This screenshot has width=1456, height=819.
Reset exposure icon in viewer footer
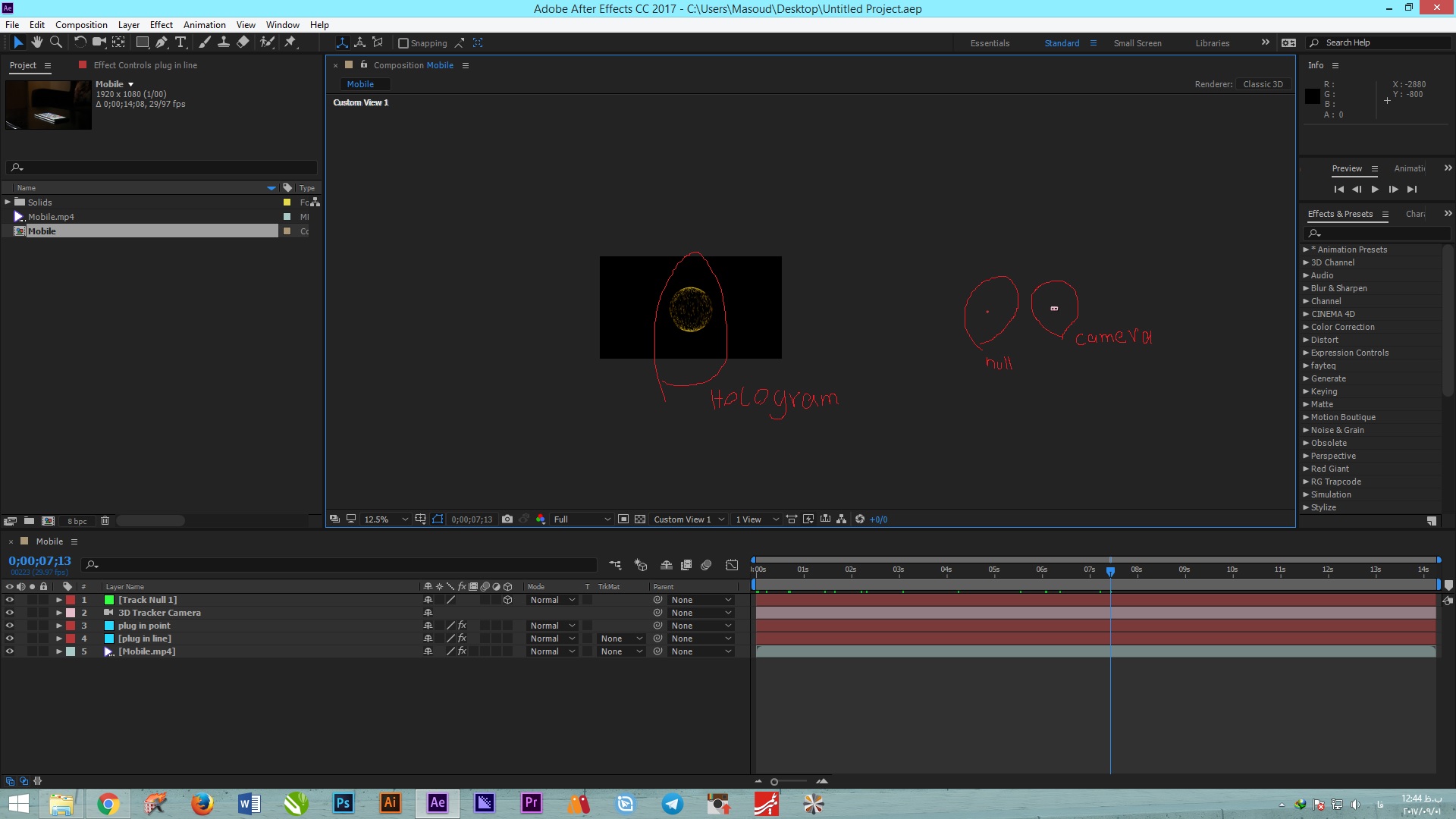tap(860, 519)
